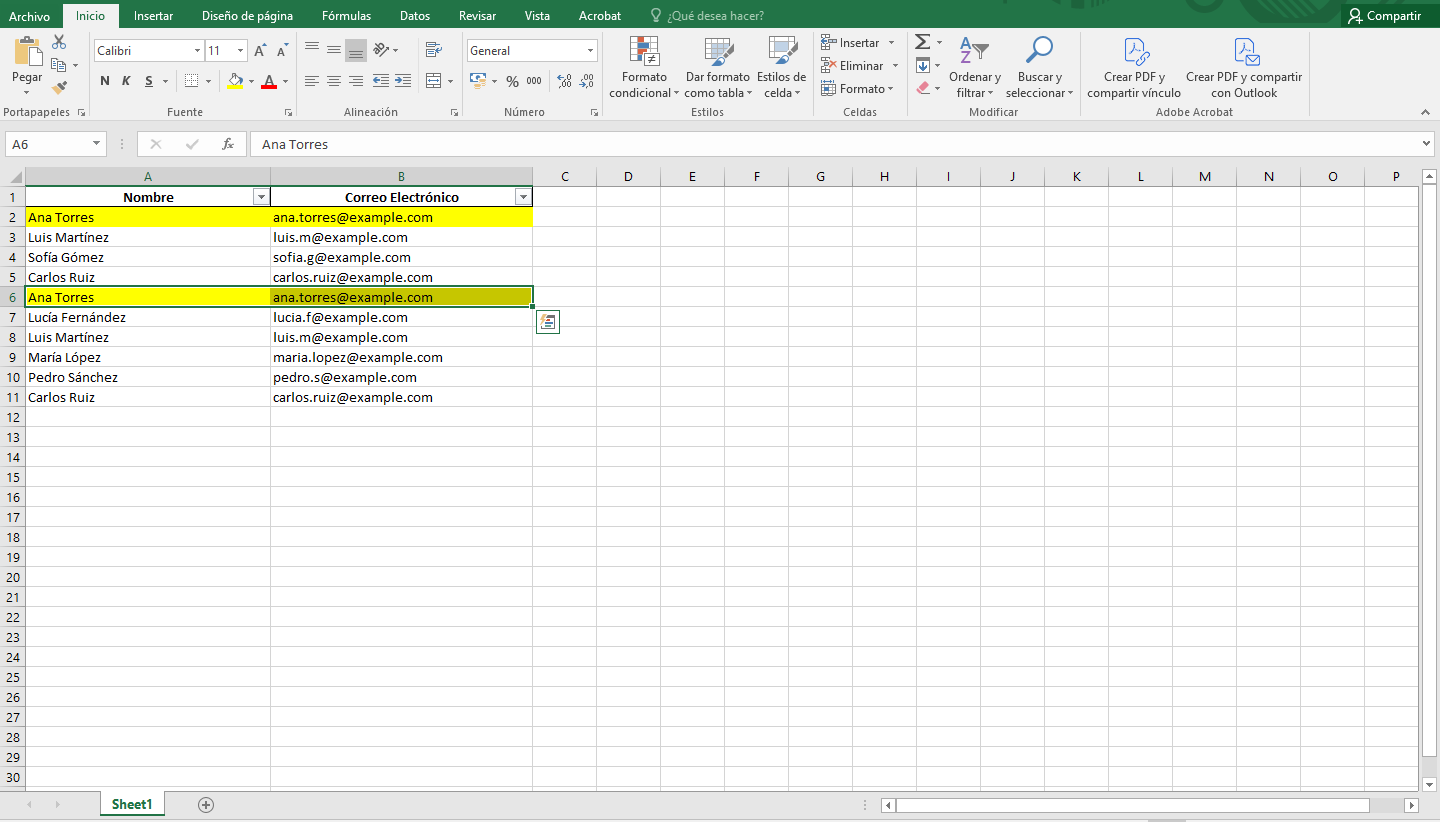1440x822 pixels.
Task: Switch to the Datos tab
Action: [415, 16]
